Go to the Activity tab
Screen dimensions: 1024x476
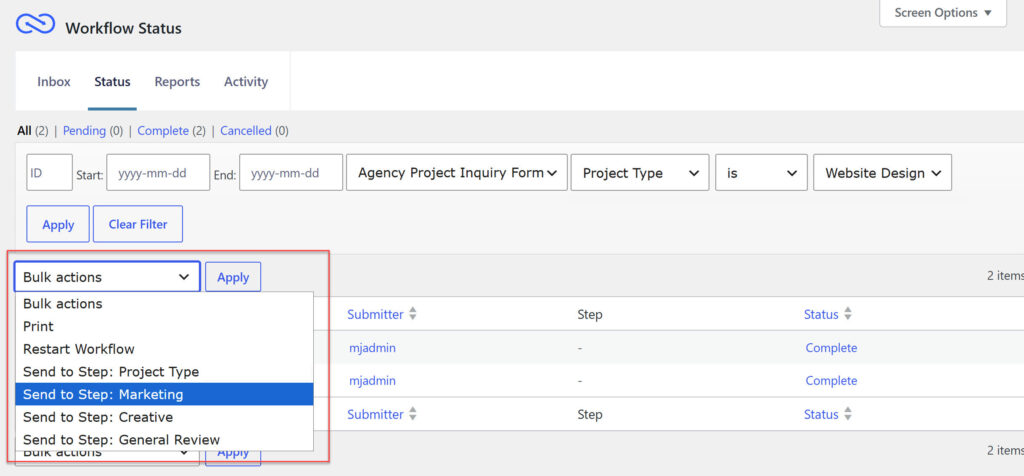tap(246, 82)
